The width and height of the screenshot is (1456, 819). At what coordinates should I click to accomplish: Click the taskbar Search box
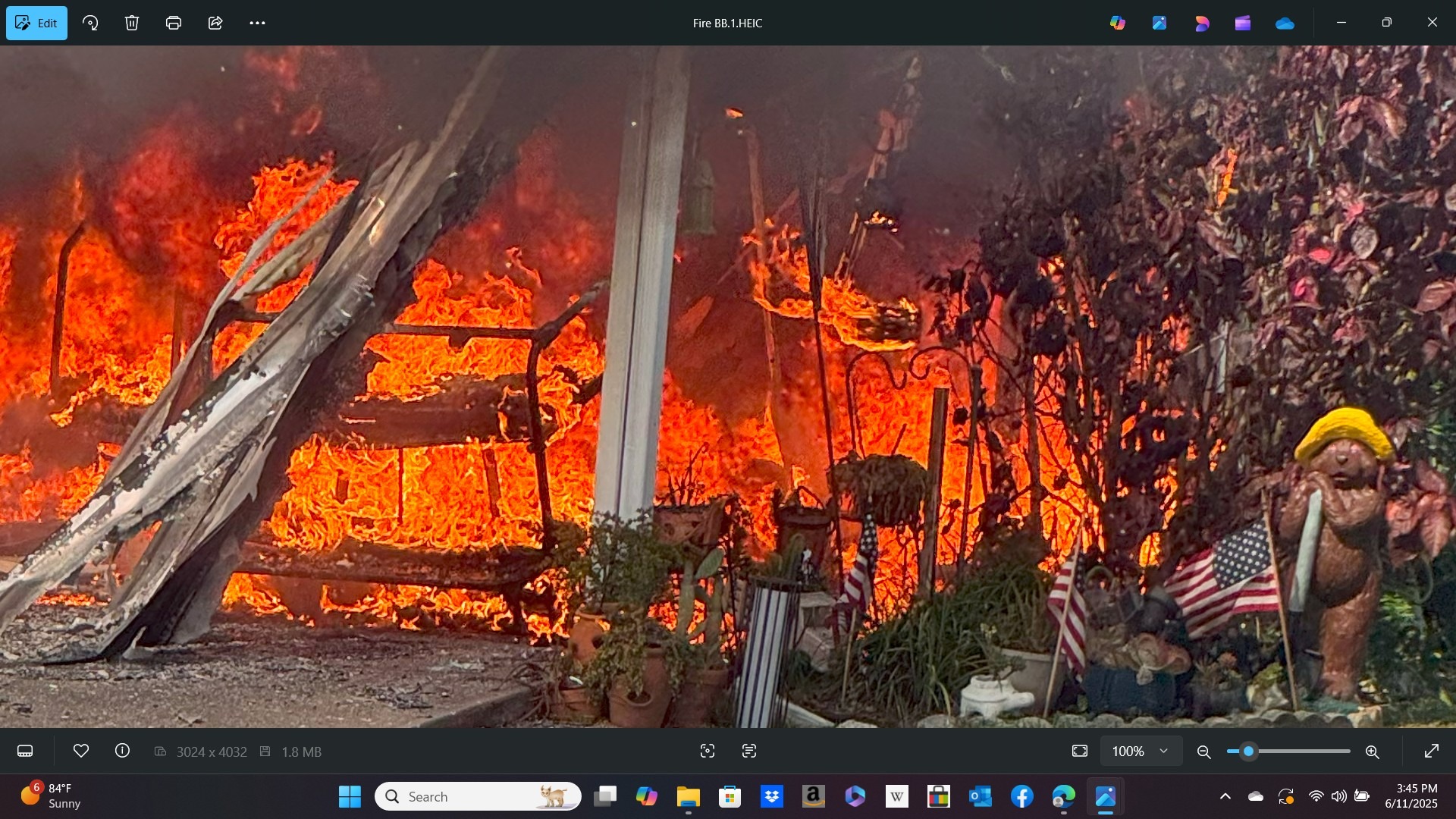(x=478, y=797)
